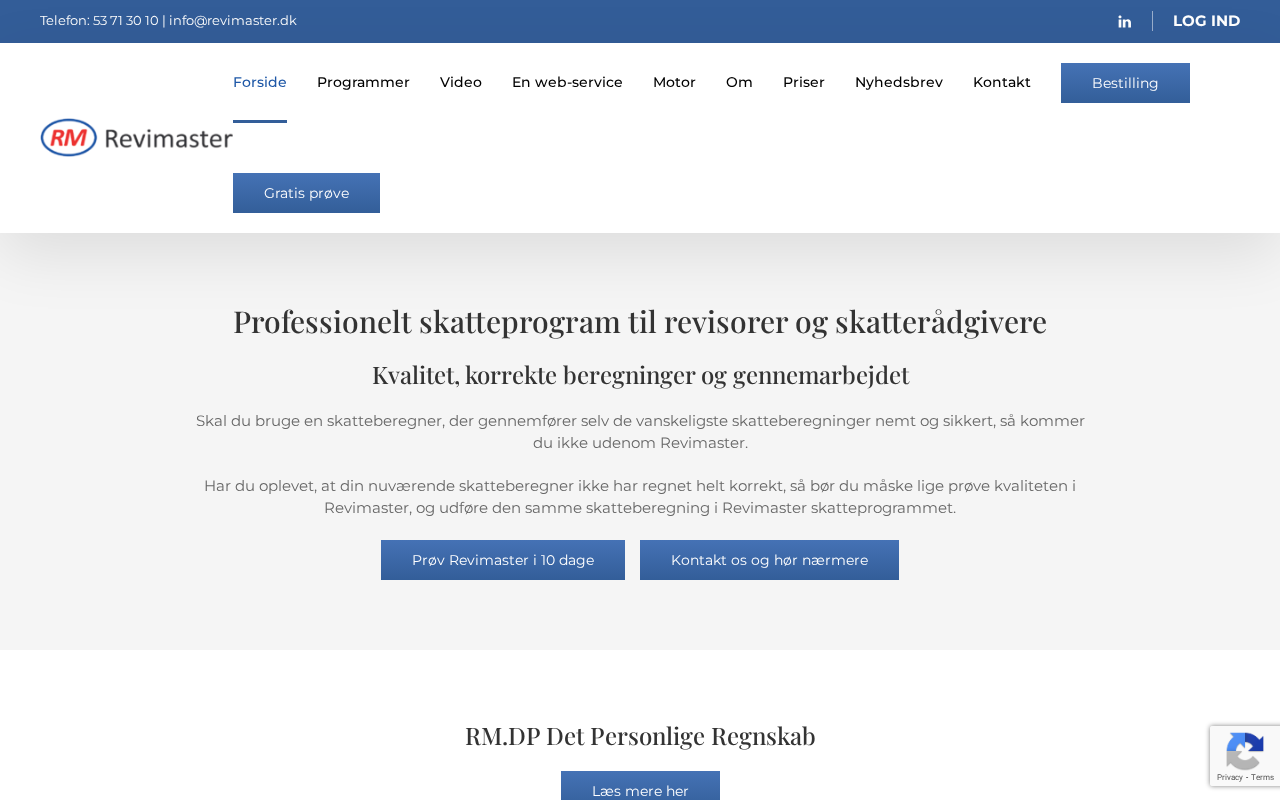Open reCAPTCHA Terms link
The height and width of the screenshot is (800, 1280).
pos(1262,777)
